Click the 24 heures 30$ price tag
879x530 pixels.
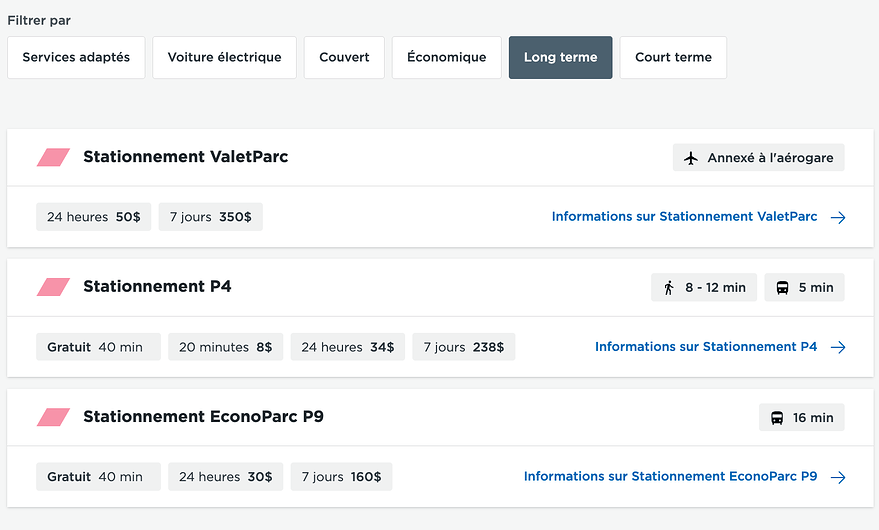coord(225,477)
